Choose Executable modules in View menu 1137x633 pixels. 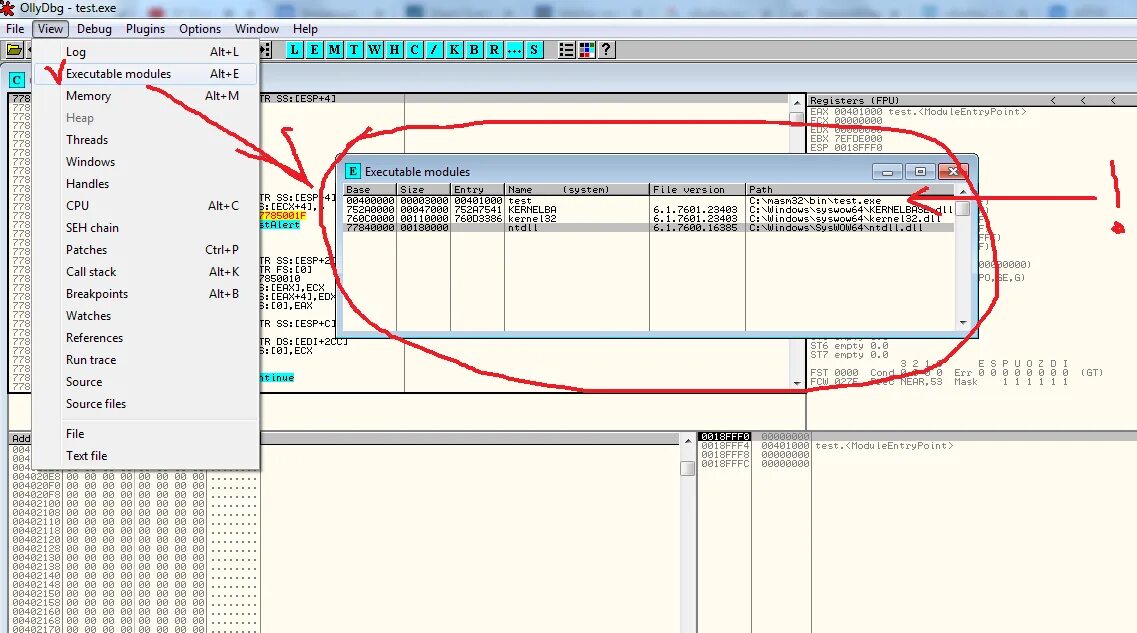[146, 73]
